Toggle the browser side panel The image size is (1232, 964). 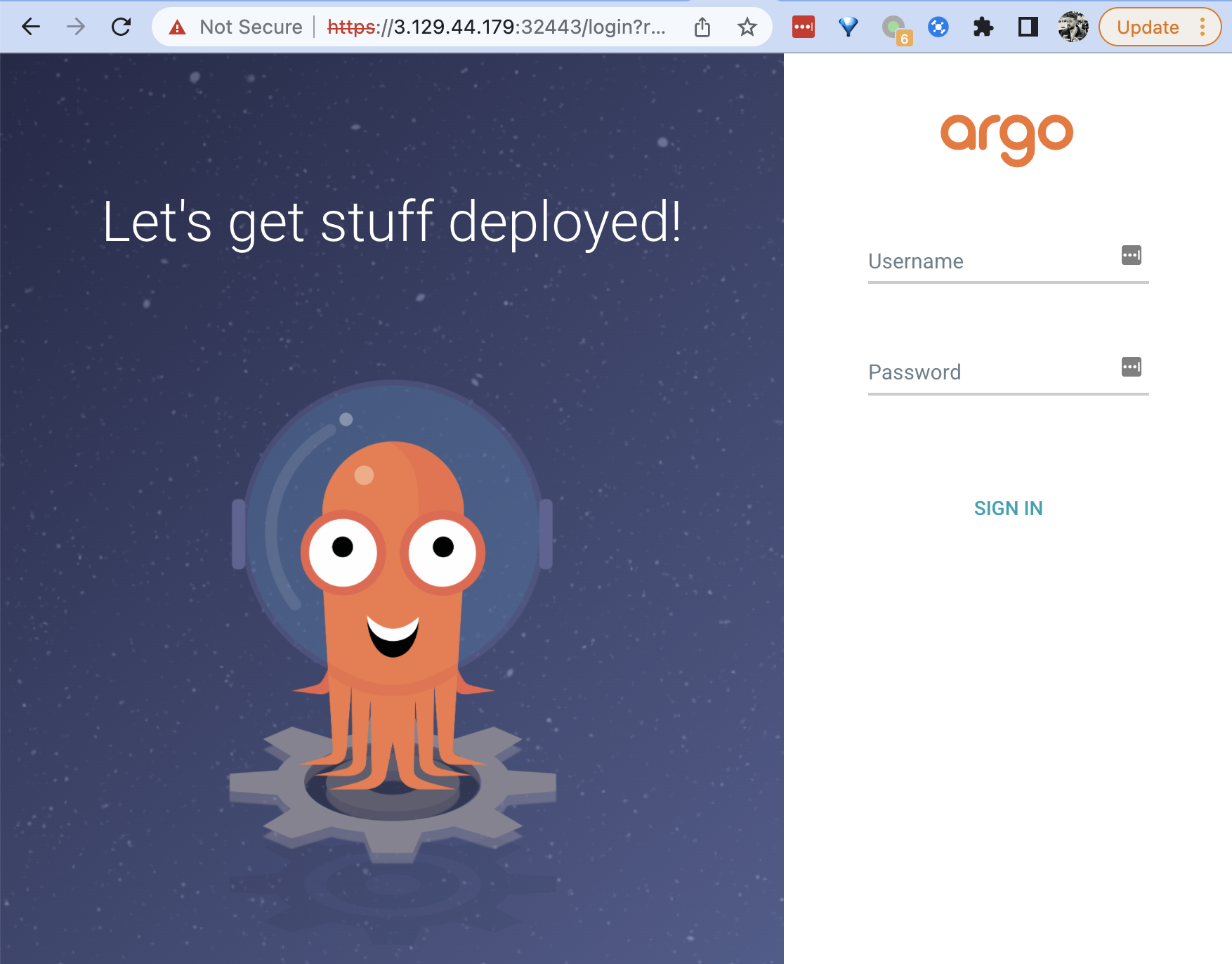pyautogui.click(x=1028, y=27)
